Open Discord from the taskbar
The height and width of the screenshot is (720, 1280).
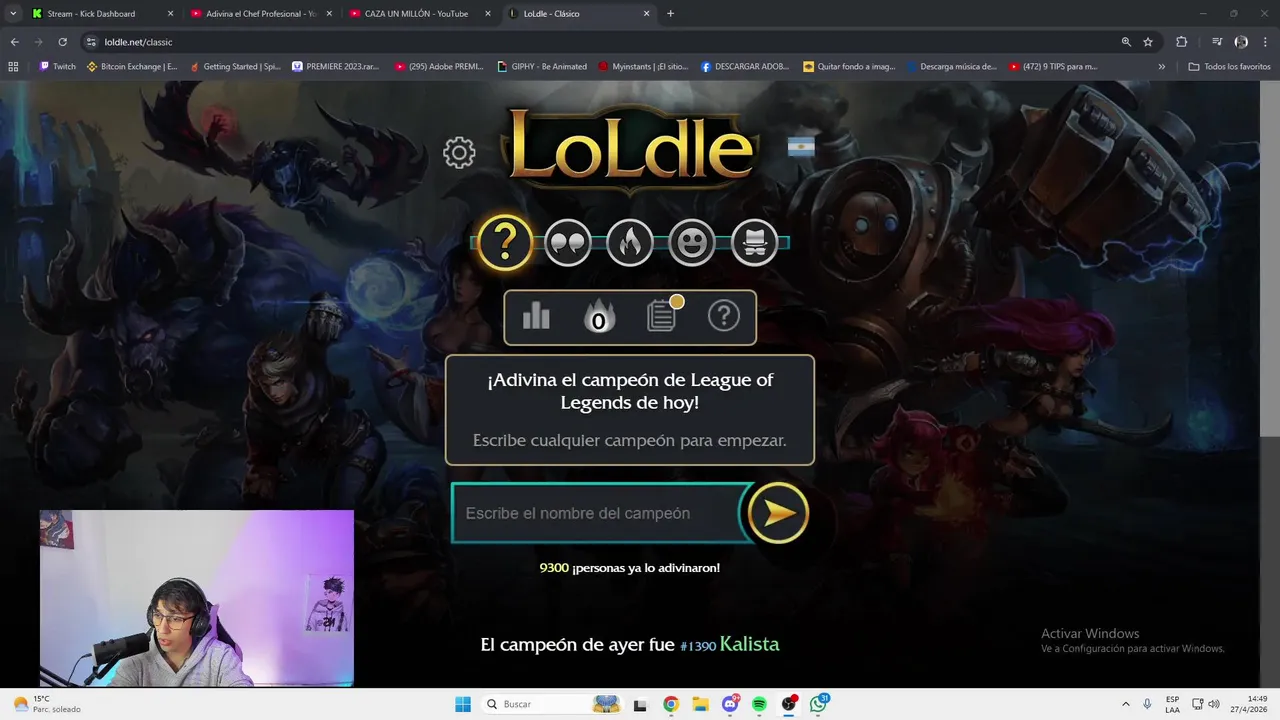(x=730, y=704)
